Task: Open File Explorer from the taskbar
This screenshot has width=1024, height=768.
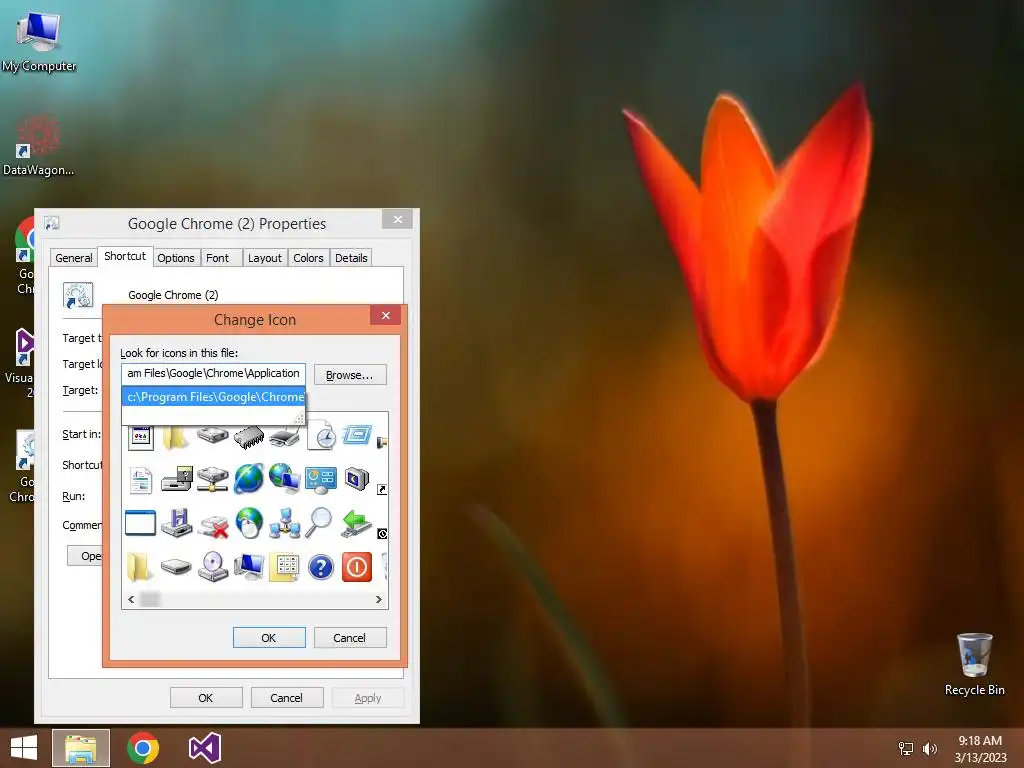Action: (81, 748)
